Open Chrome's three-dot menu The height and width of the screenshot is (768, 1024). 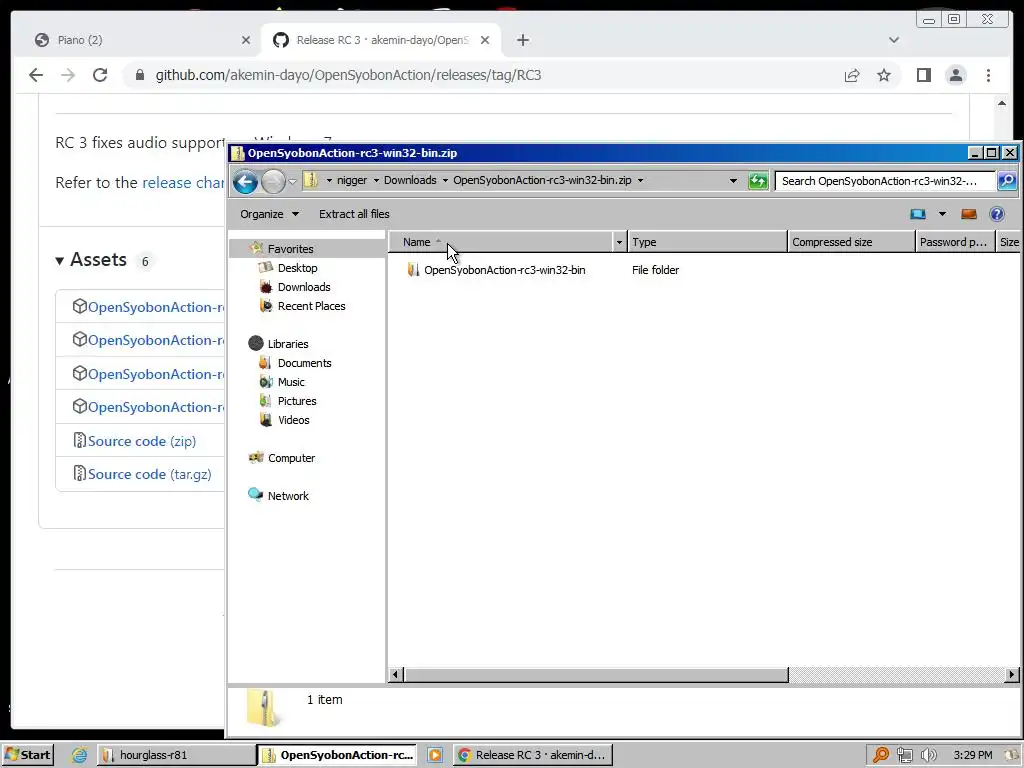(x=988, y=75)
